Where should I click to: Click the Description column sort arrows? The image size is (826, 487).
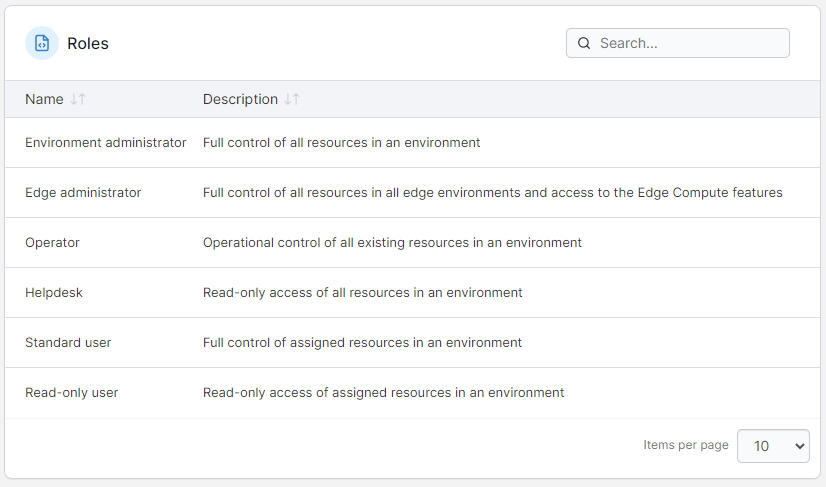pos(292,99)
